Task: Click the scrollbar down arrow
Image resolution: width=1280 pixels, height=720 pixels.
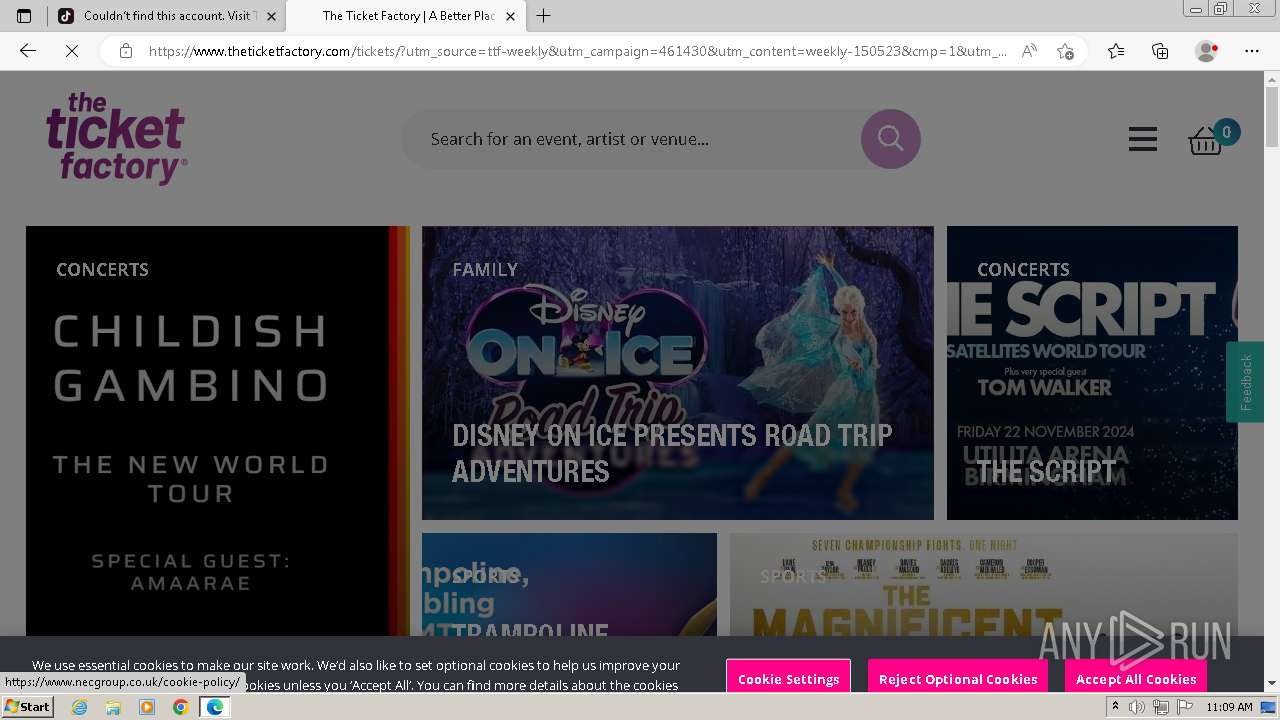Action: 1272,684
